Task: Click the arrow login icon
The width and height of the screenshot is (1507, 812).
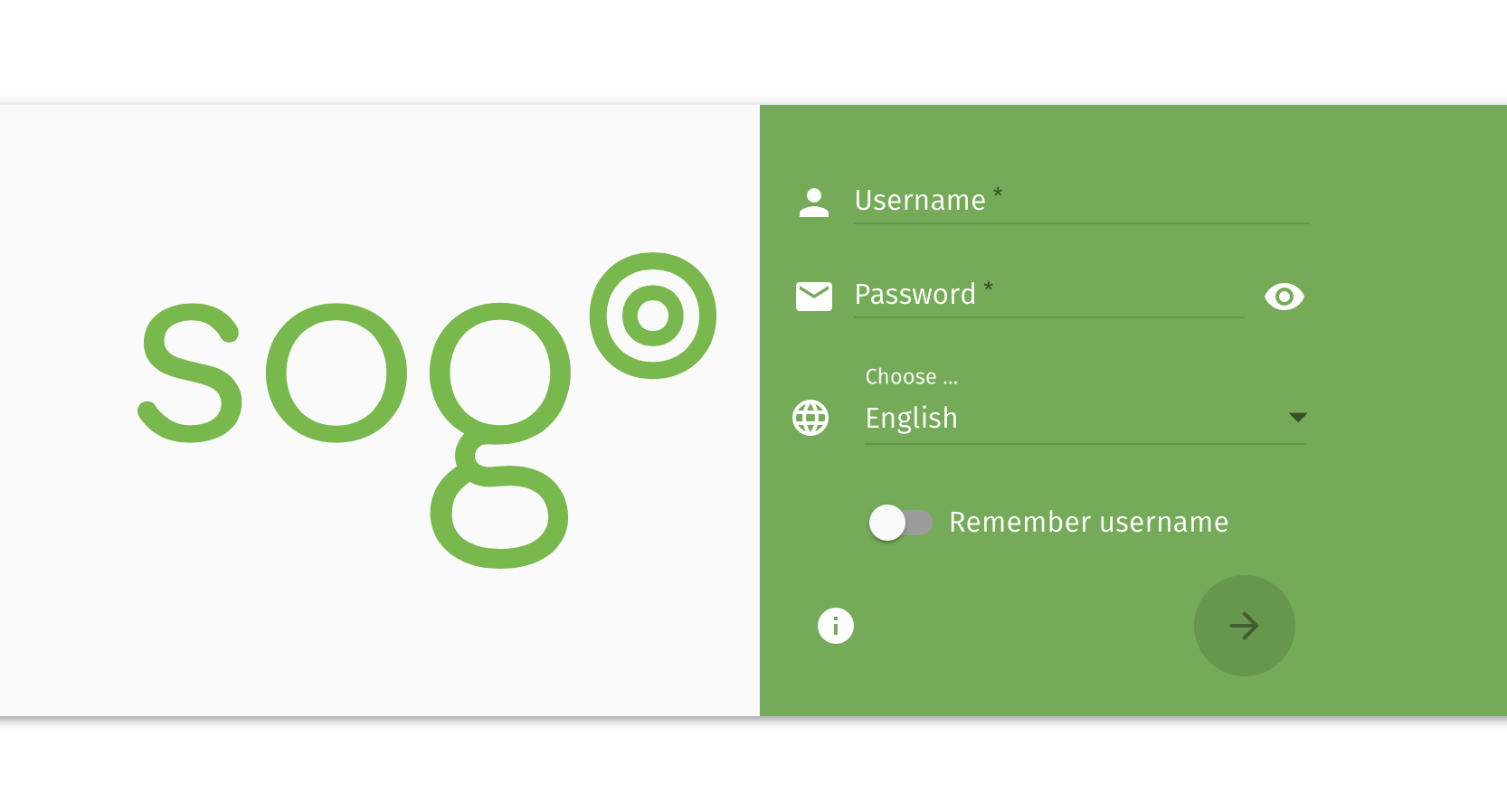Action: (x=1244, y=625)
